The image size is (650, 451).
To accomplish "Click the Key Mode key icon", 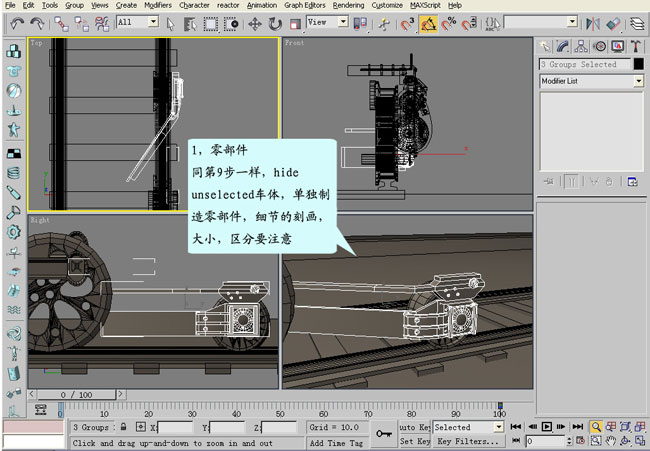I will pyautogui.click(x=383, y=433).
